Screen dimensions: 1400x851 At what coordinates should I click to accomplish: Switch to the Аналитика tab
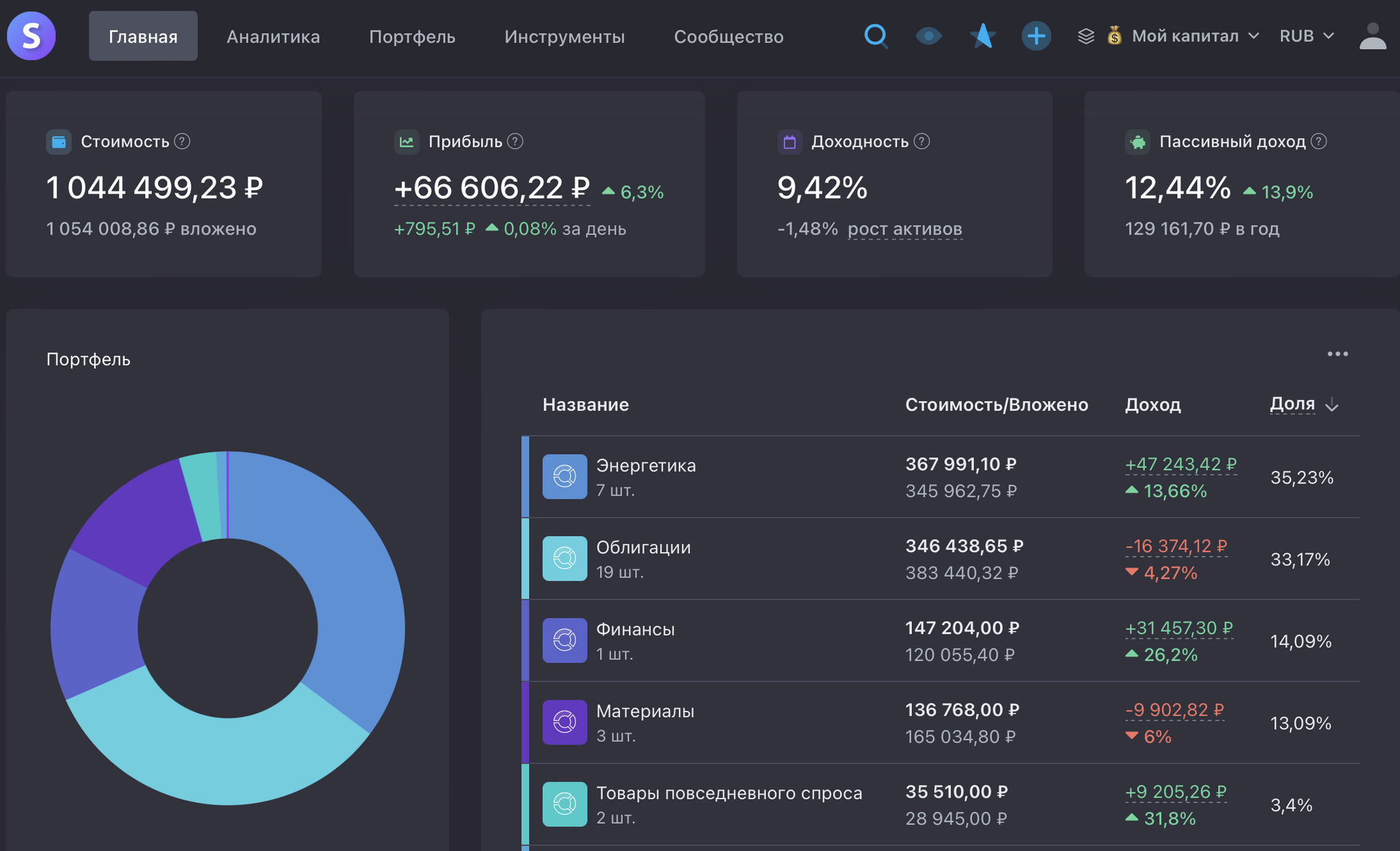coord(273,36)
